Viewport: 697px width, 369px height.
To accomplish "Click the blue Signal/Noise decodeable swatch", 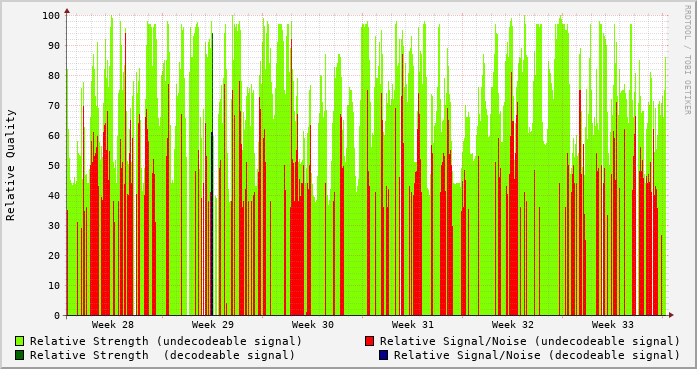I will tap(384, 355).
